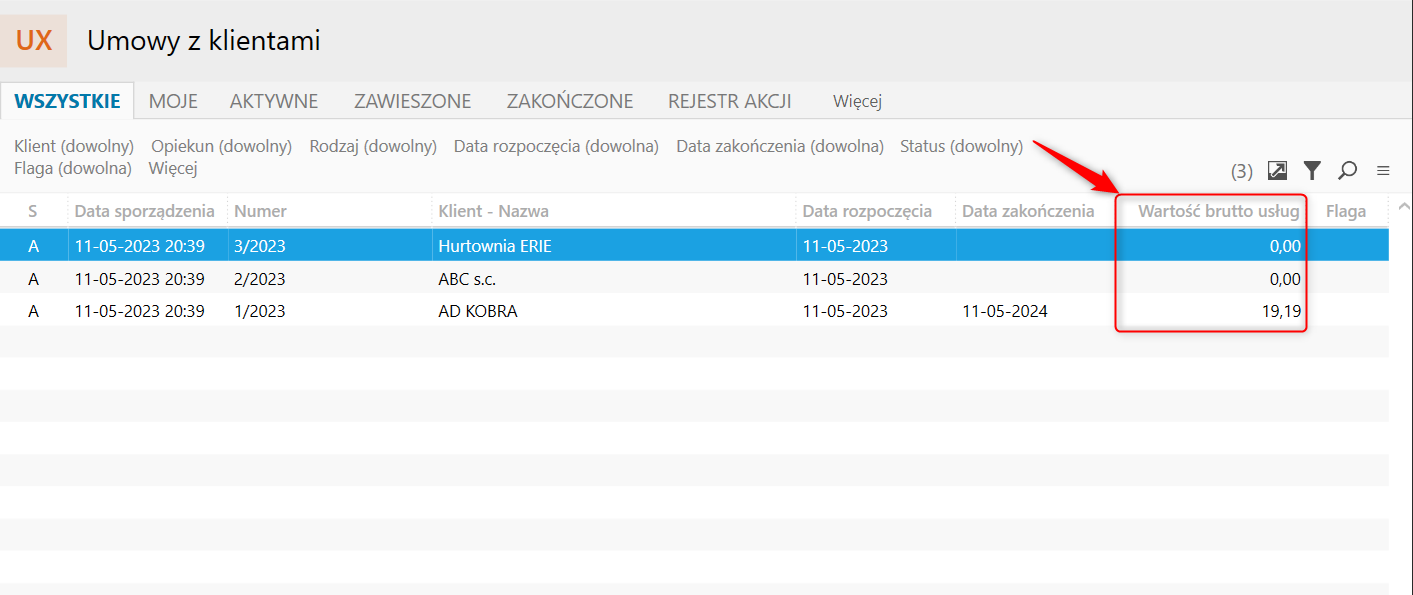Sort by Wartość brutto usług column header
Screen dimensions: 1413x595
coord(1218,211)
